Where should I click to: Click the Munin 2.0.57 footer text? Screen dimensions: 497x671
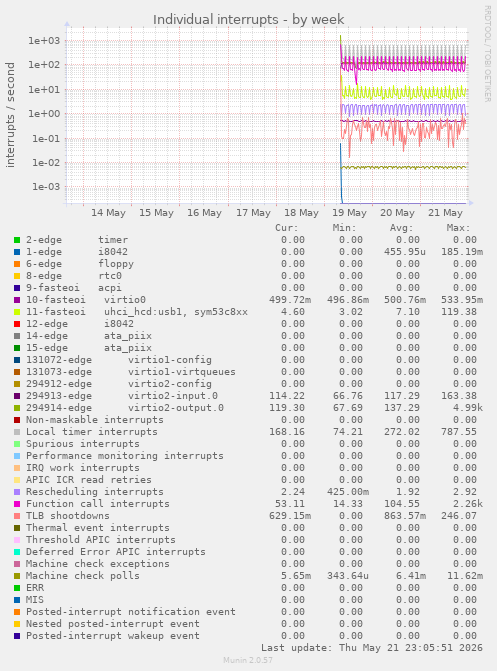coord(248,660)
